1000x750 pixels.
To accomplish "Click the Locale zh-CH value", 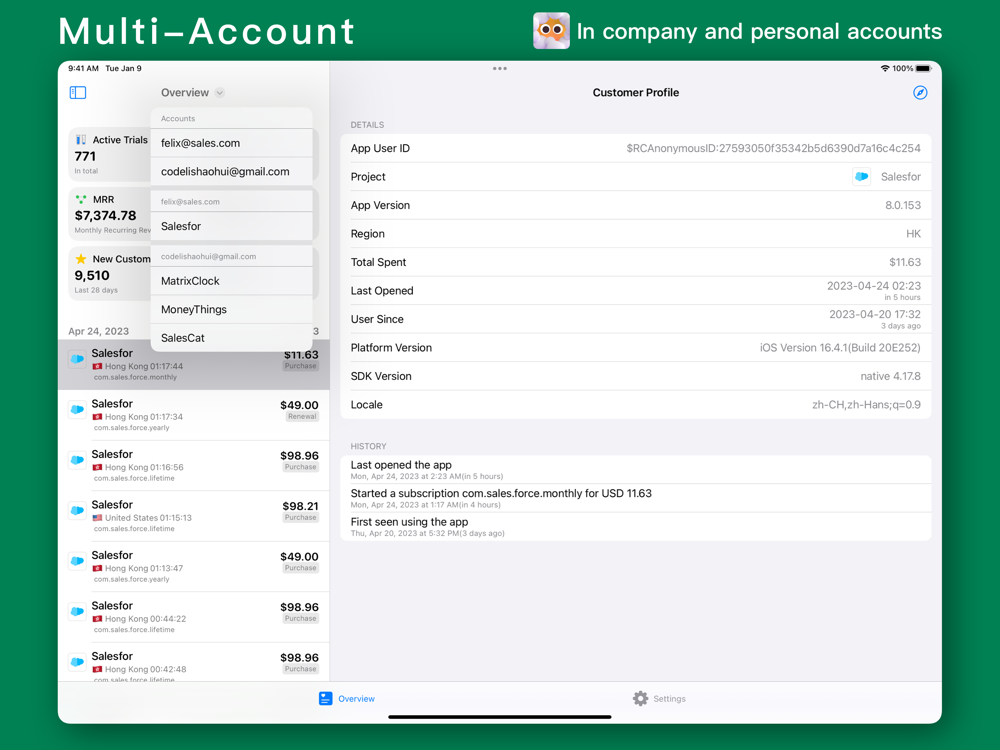I will pos(866,404).
